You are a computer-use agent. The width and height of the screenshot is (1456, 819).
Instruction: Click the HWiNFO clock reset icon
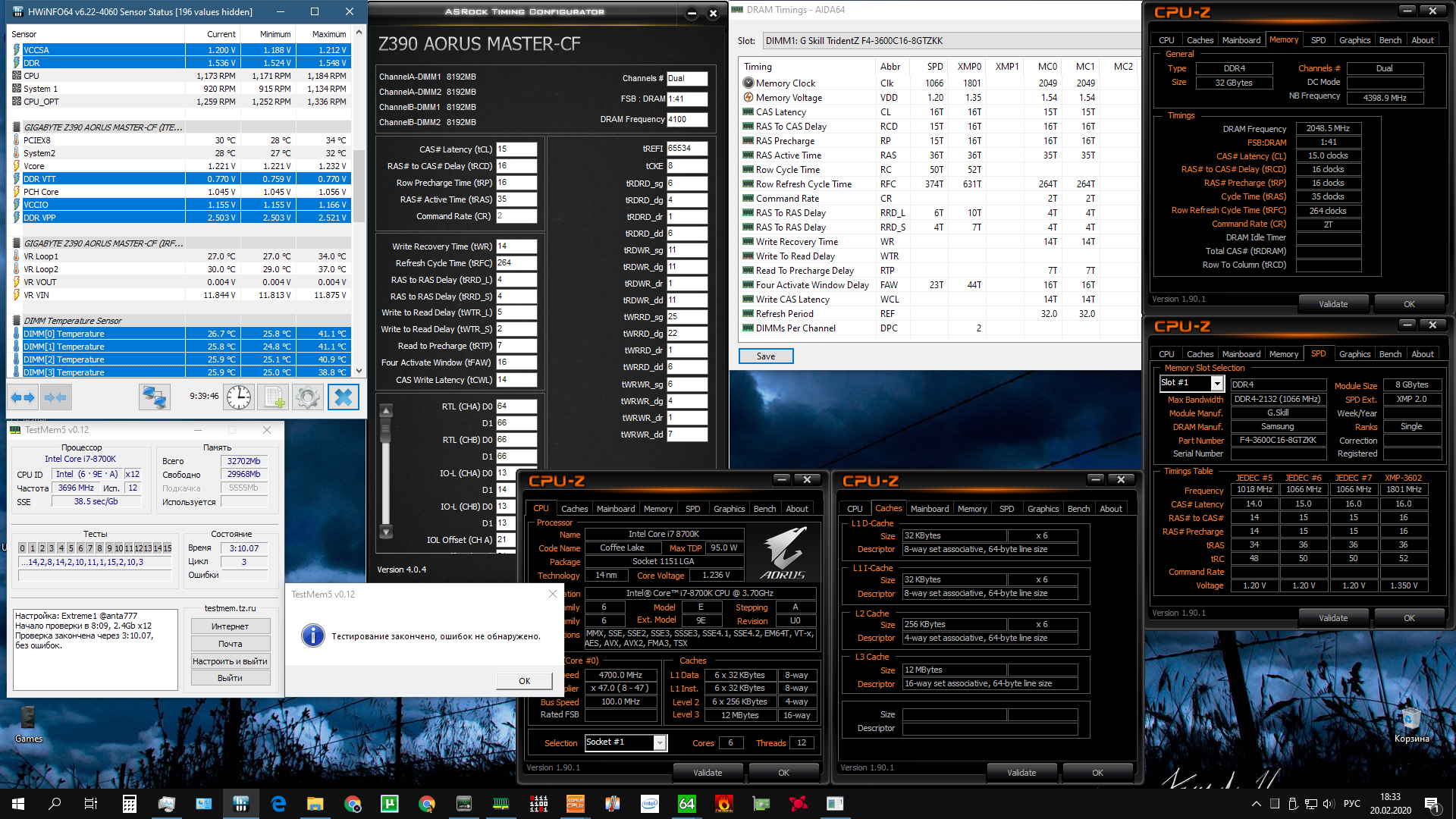[238, 397]
